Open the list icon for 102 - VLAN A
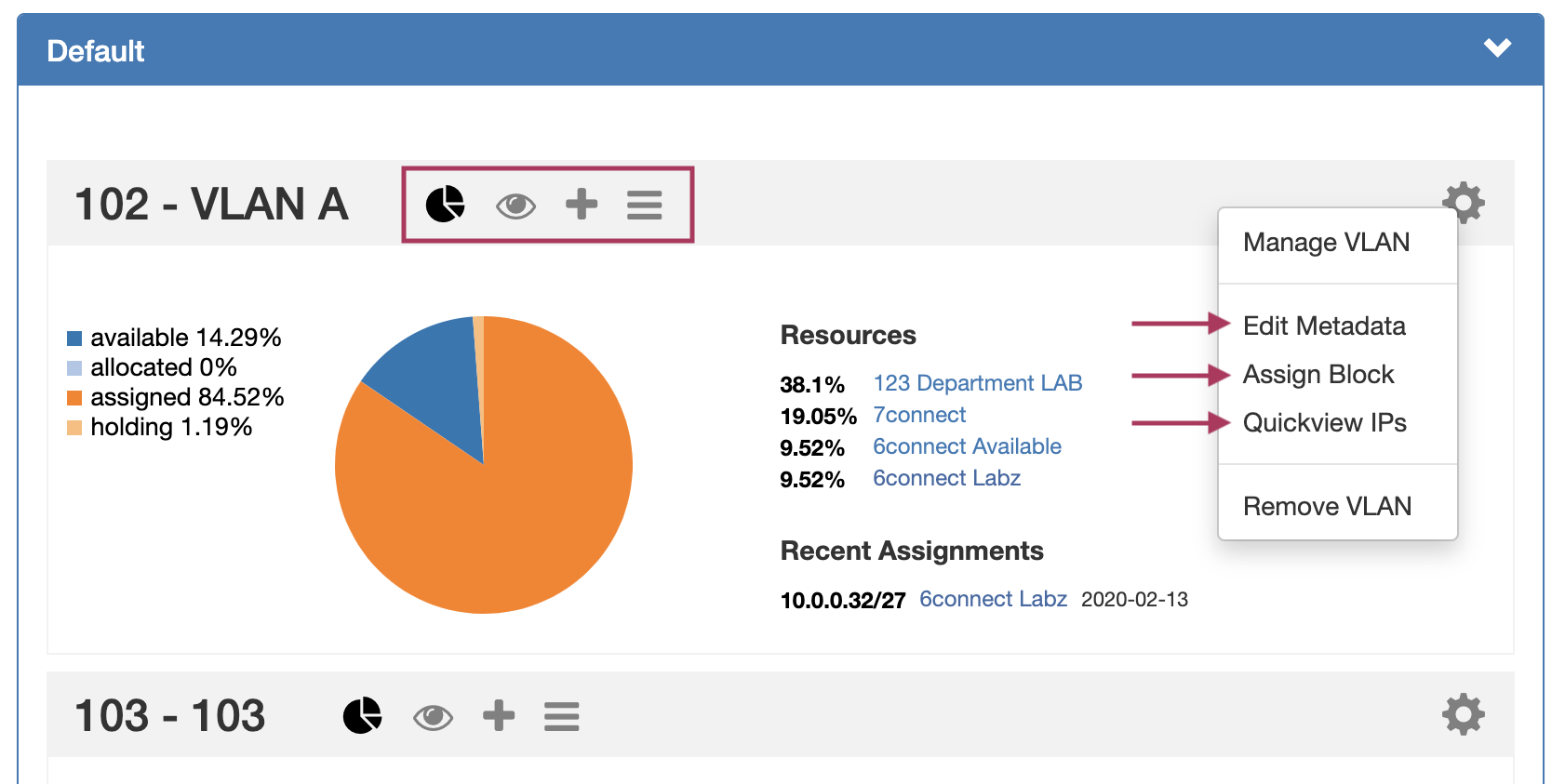Viewport: 1565px width, 784px height. [x=644, y=205]
